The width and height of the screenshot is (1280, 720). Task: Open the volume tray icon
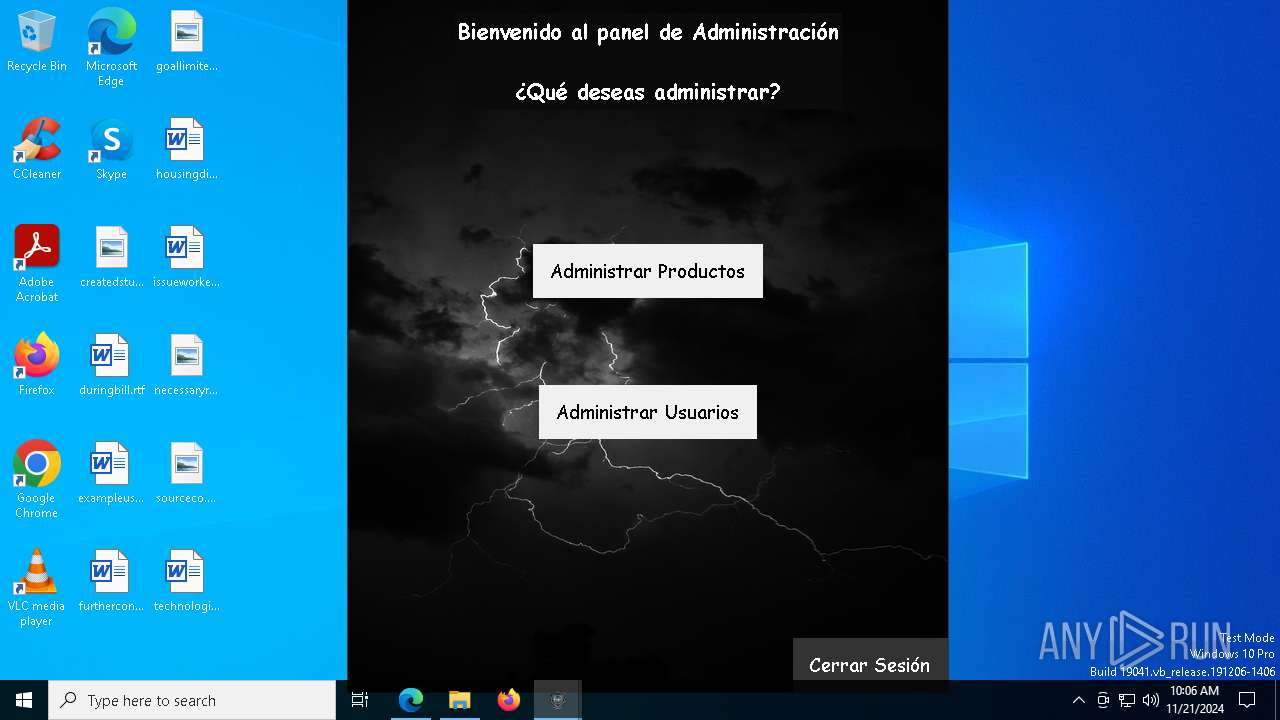[x=1151, y=700]
